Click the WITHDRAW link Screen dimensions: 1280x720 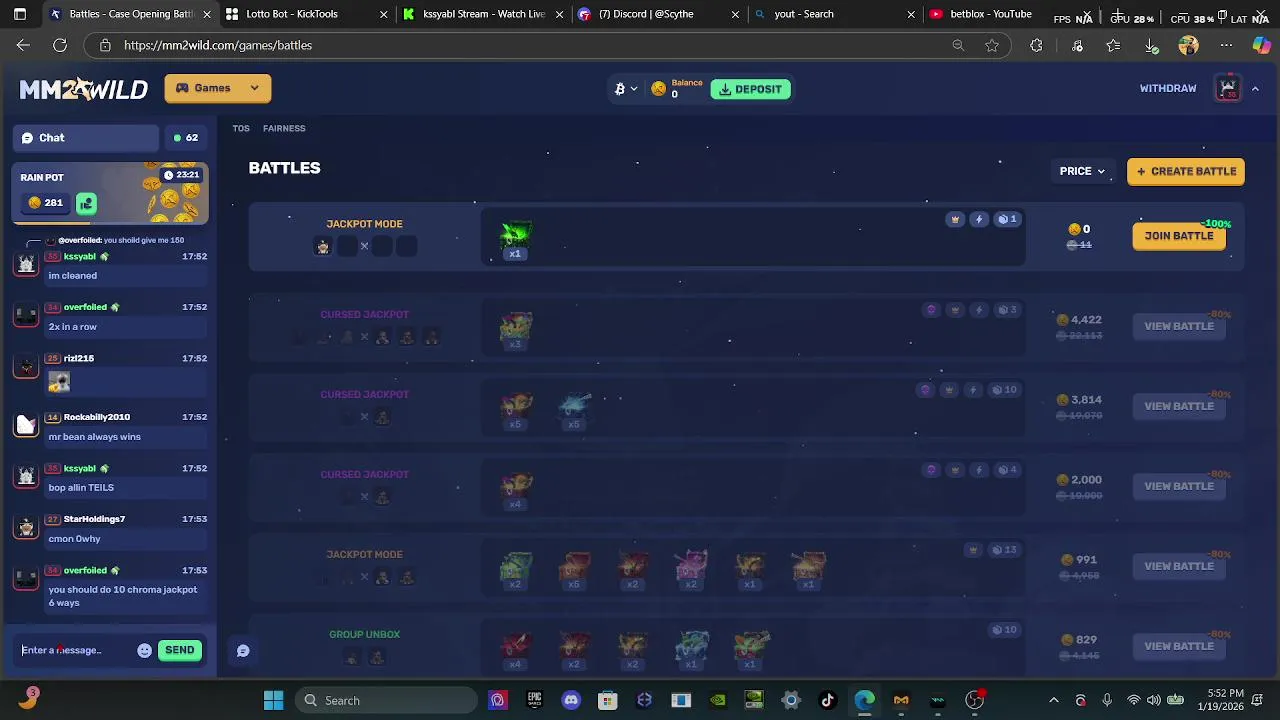tap(1168, 88)
